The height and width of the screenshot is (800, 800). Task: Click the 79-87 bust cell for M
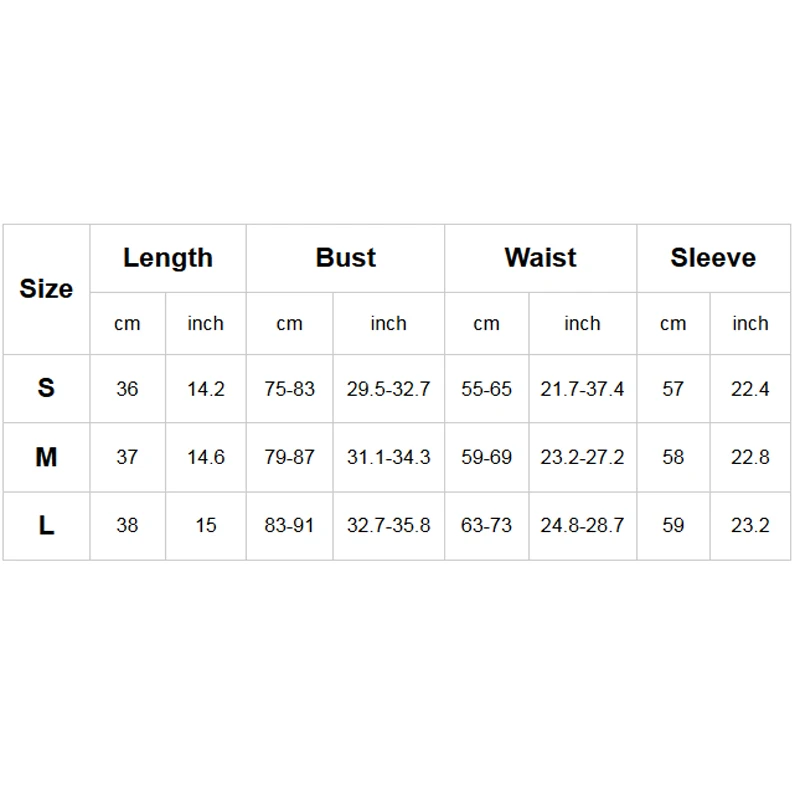pyautogui.click(x=289, y=457)
